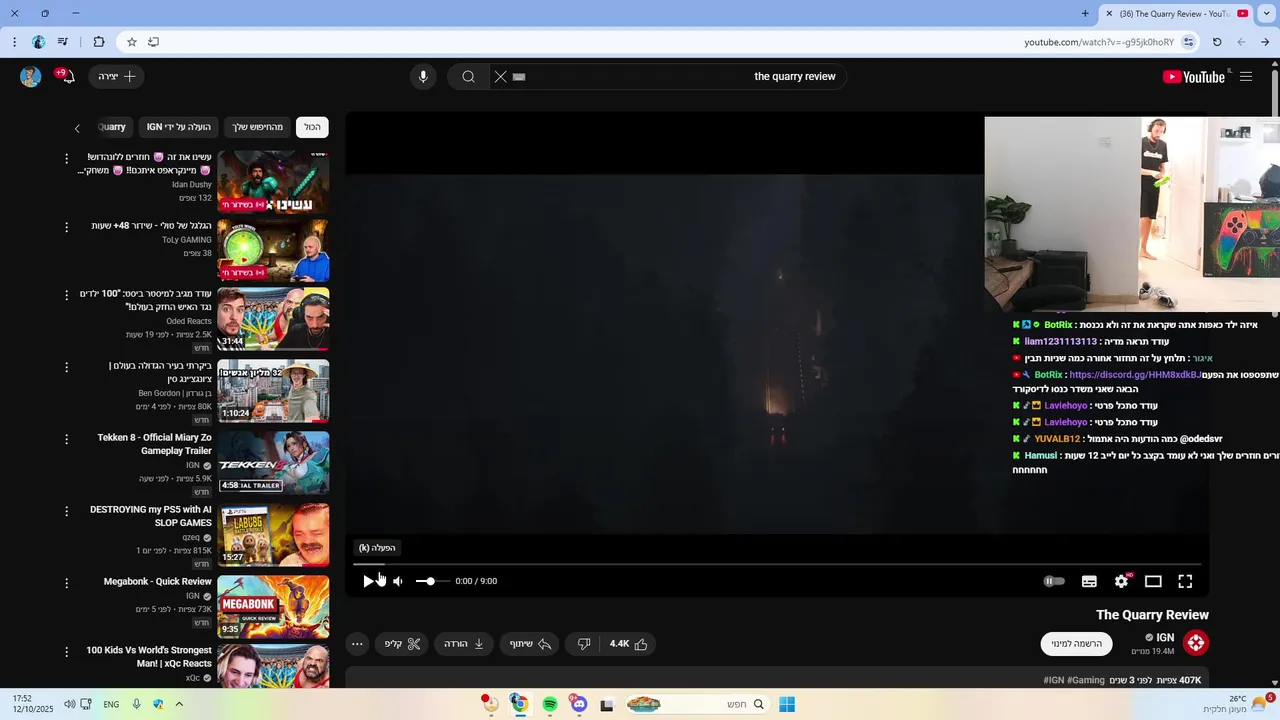Open options menu for Ben Gordon video

(x=67, y=367)
